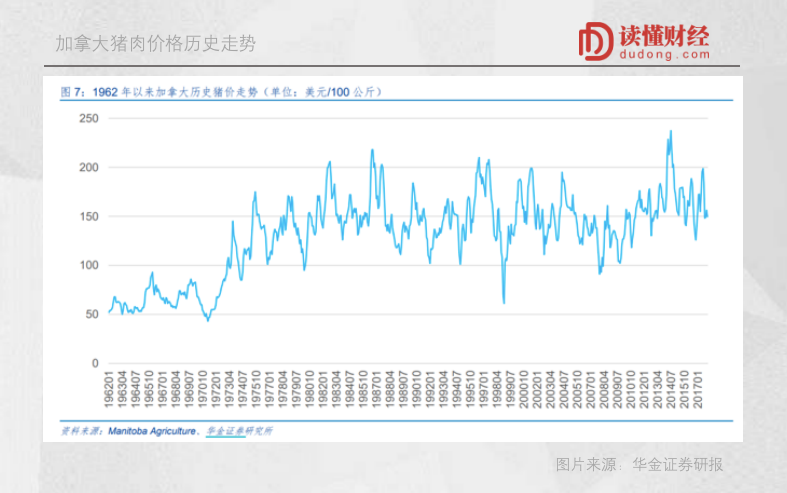Viewport: 787px width, 493px height.
Task: Select the slide title 加拿大猪肉价格历史走势
Action: tap(155, 44)
